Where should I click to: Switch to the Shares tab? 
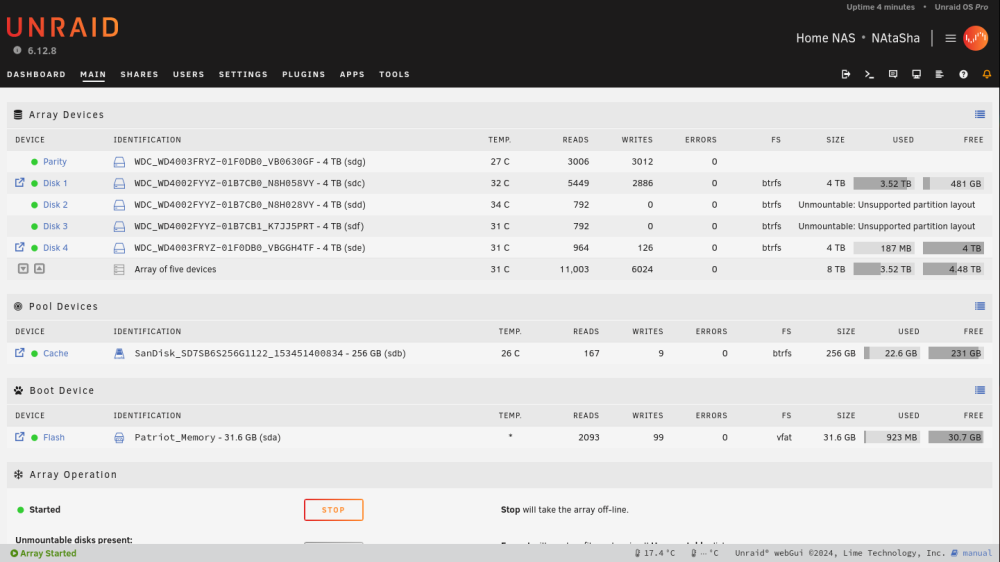[139, 75]
